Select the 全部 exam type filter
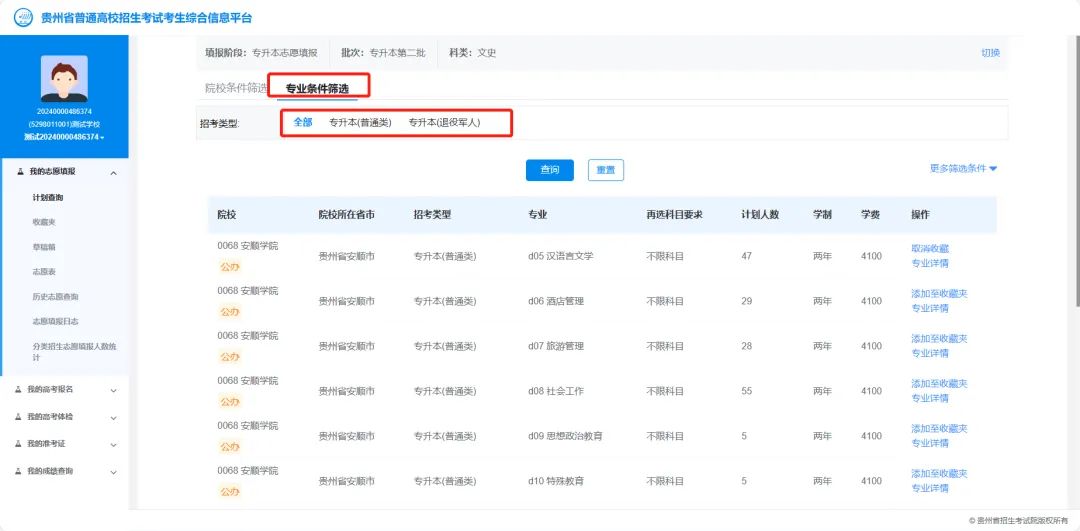The height and width of the screenshot is (531, 1080). click(x=302, y=123)
